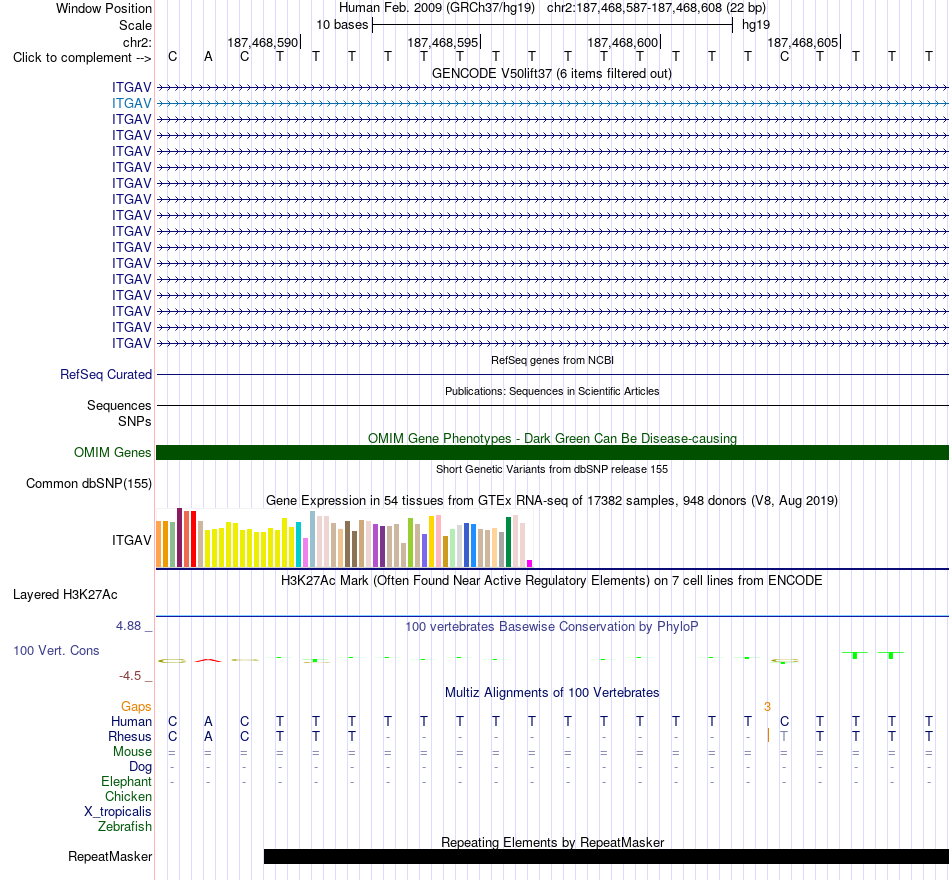Viewport: 950px width, 880px height.
Task: Click the ITGAV label beside GTEx chart
Action: click(131, 541)
